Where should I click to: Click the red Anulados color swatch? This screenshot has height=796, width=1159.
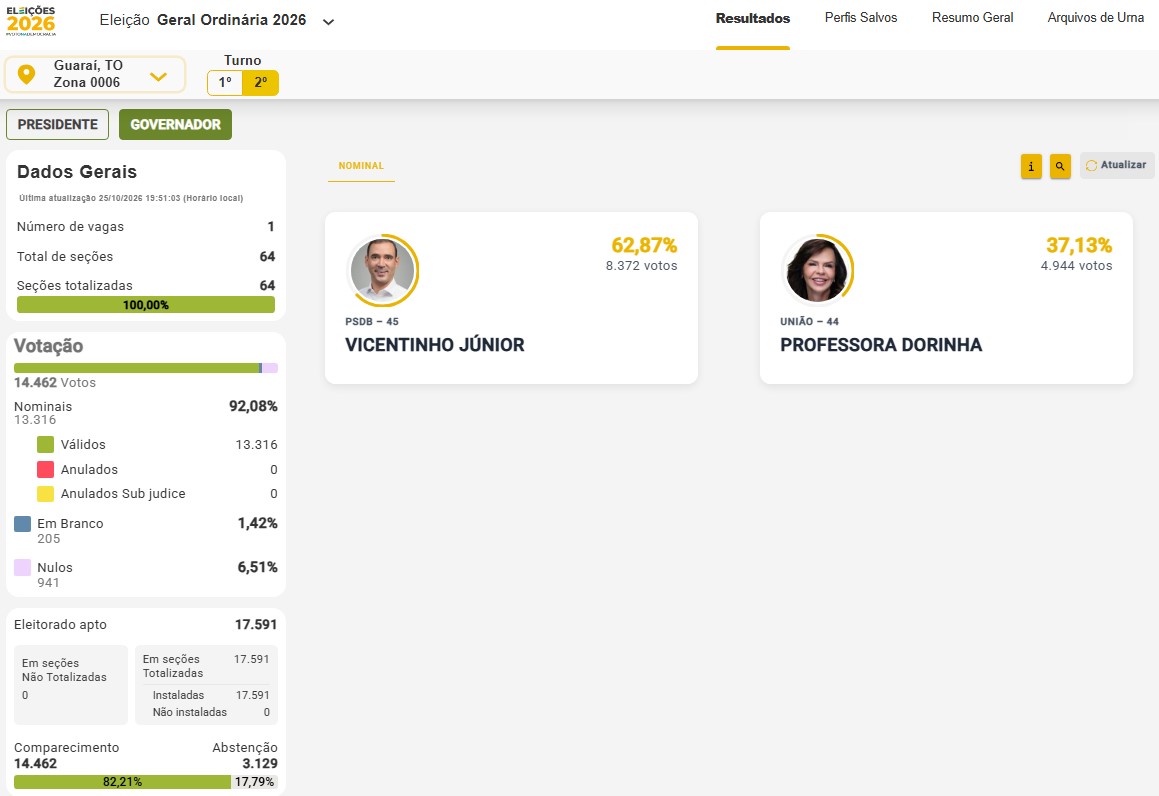45,469
